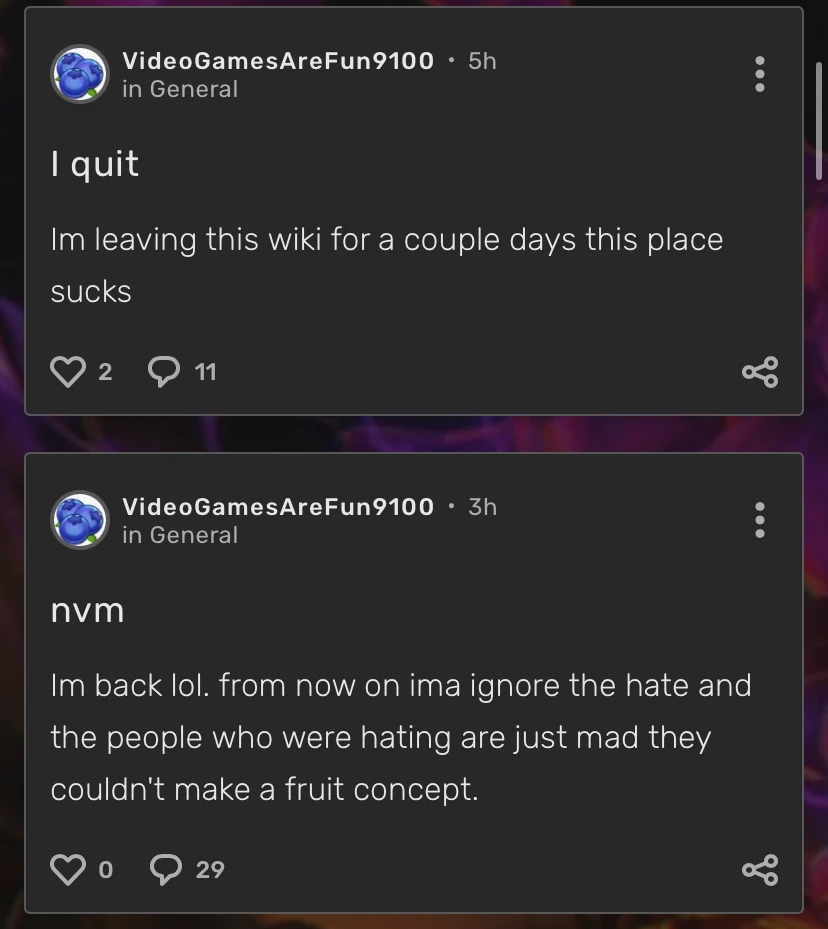Open blueberry avatar on "I quit" post
Viewport: 828px width, 929px height.
(x=80, y=74)
